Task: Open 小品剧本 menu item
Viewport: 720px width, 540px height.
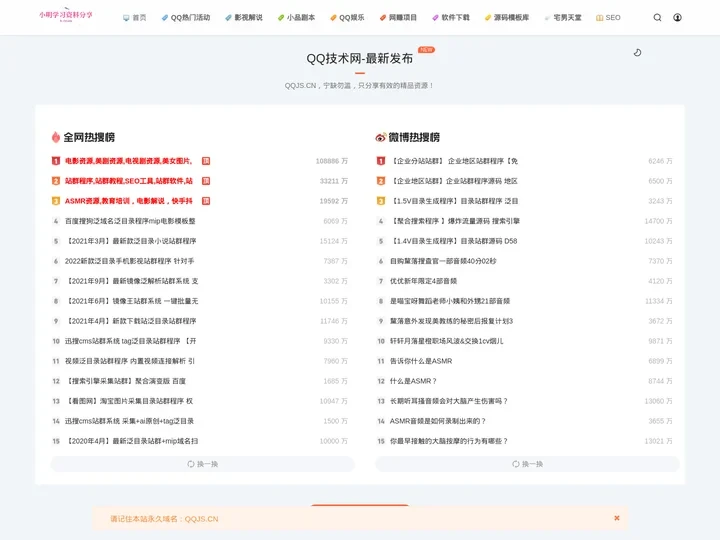Action: click(x=297, y=17)
